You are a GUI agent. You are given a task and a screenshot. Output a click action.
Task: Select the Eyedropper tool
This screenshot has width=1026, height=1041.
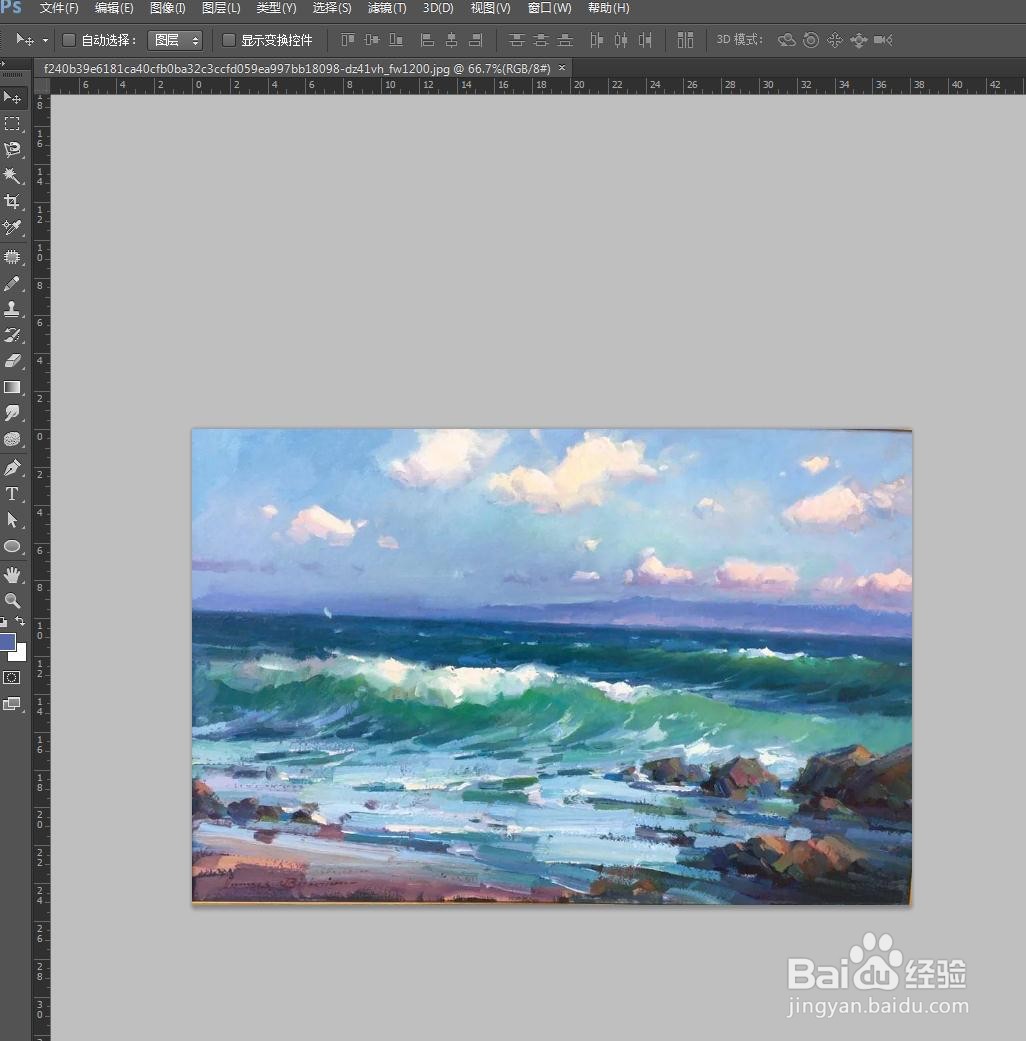(12, 228)
